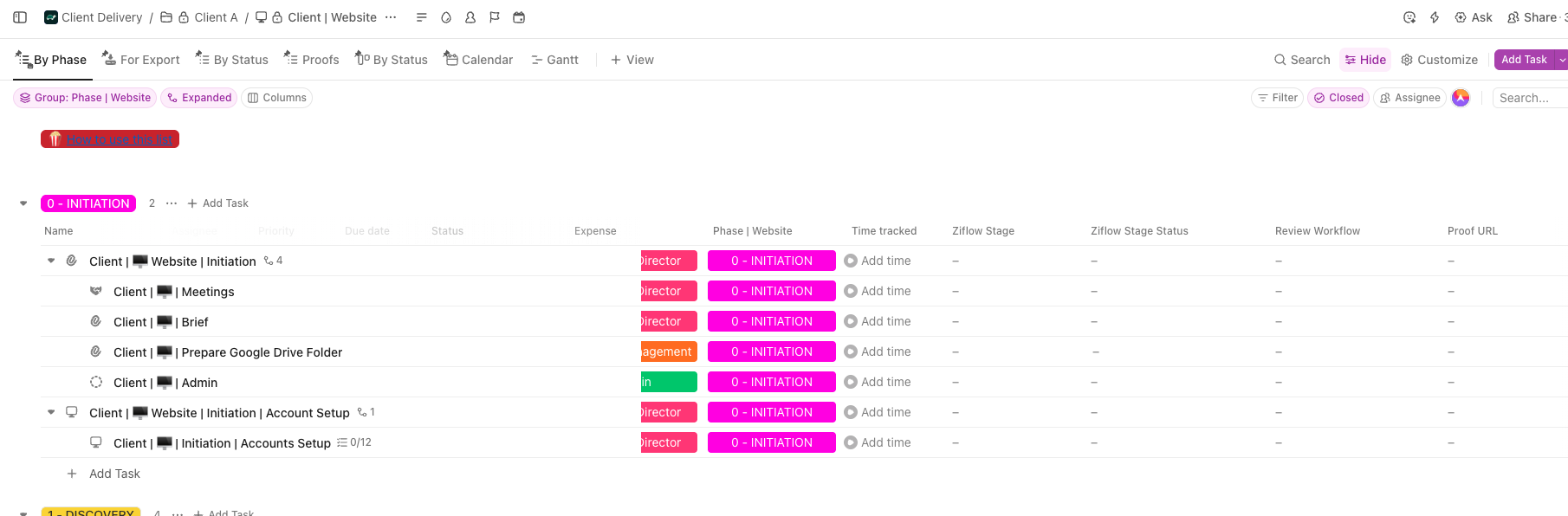Viewport: 1568px width, 516px height.
Task: Toggle the Closed tasks filter
Action: point(1338,98)
